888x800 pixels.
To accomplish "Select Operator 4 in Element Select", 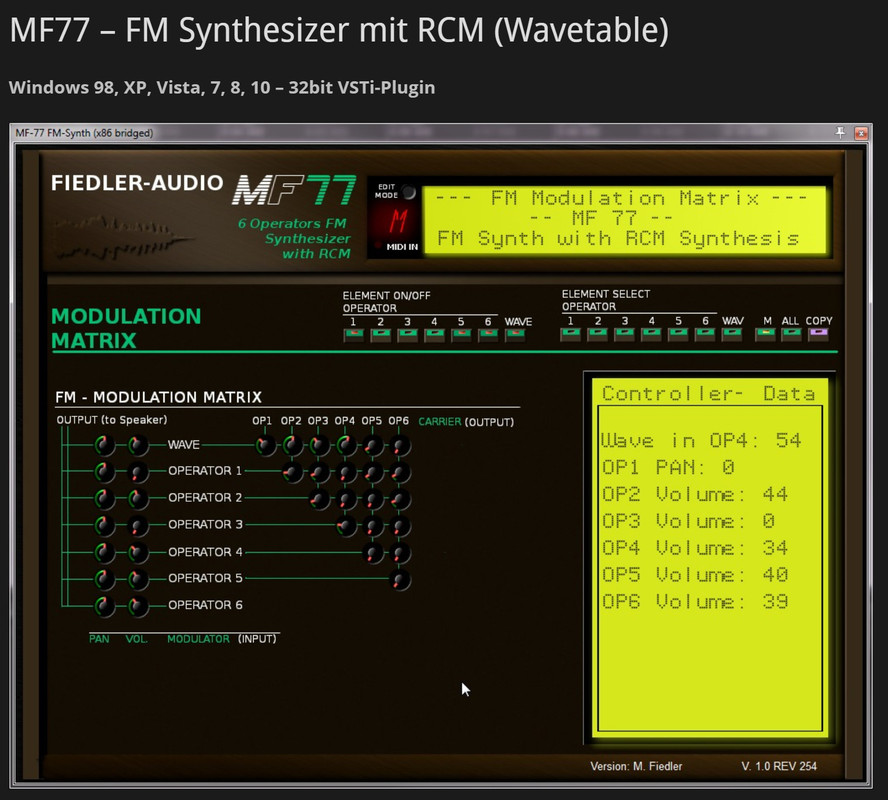I will (x=651, y=334).
